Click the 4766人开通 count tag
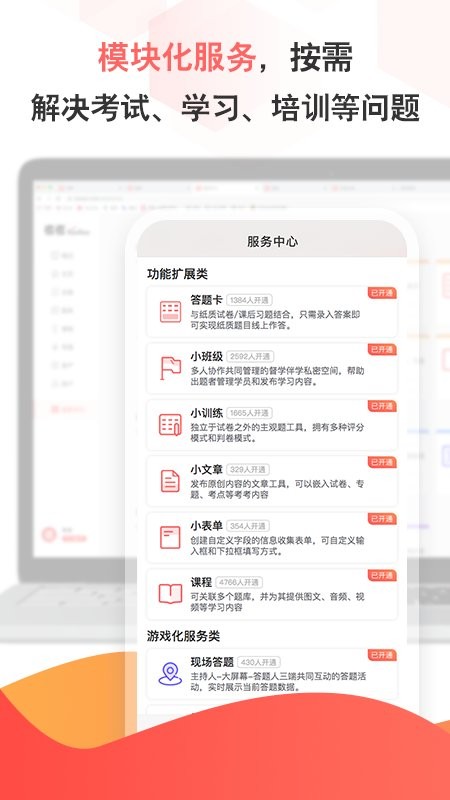The image size is (450, 800). (239, 582)
